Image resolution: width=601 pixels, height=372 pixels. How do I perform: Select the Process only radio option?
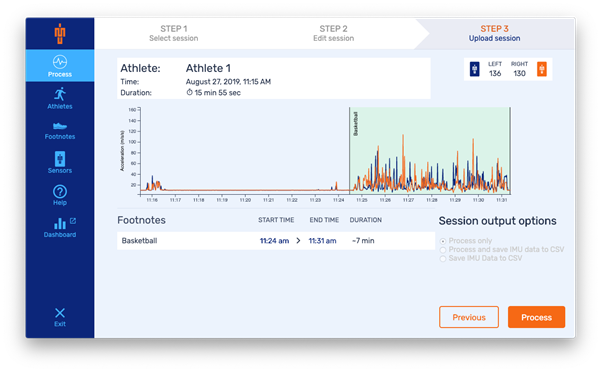click(443, 241)
